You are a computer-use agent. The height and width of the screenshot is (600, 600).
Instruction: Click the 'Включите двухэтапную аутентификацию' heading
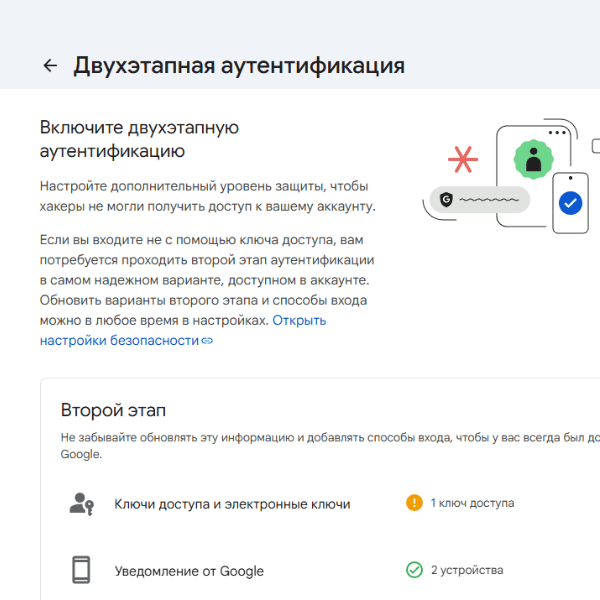tap(139, 139)
